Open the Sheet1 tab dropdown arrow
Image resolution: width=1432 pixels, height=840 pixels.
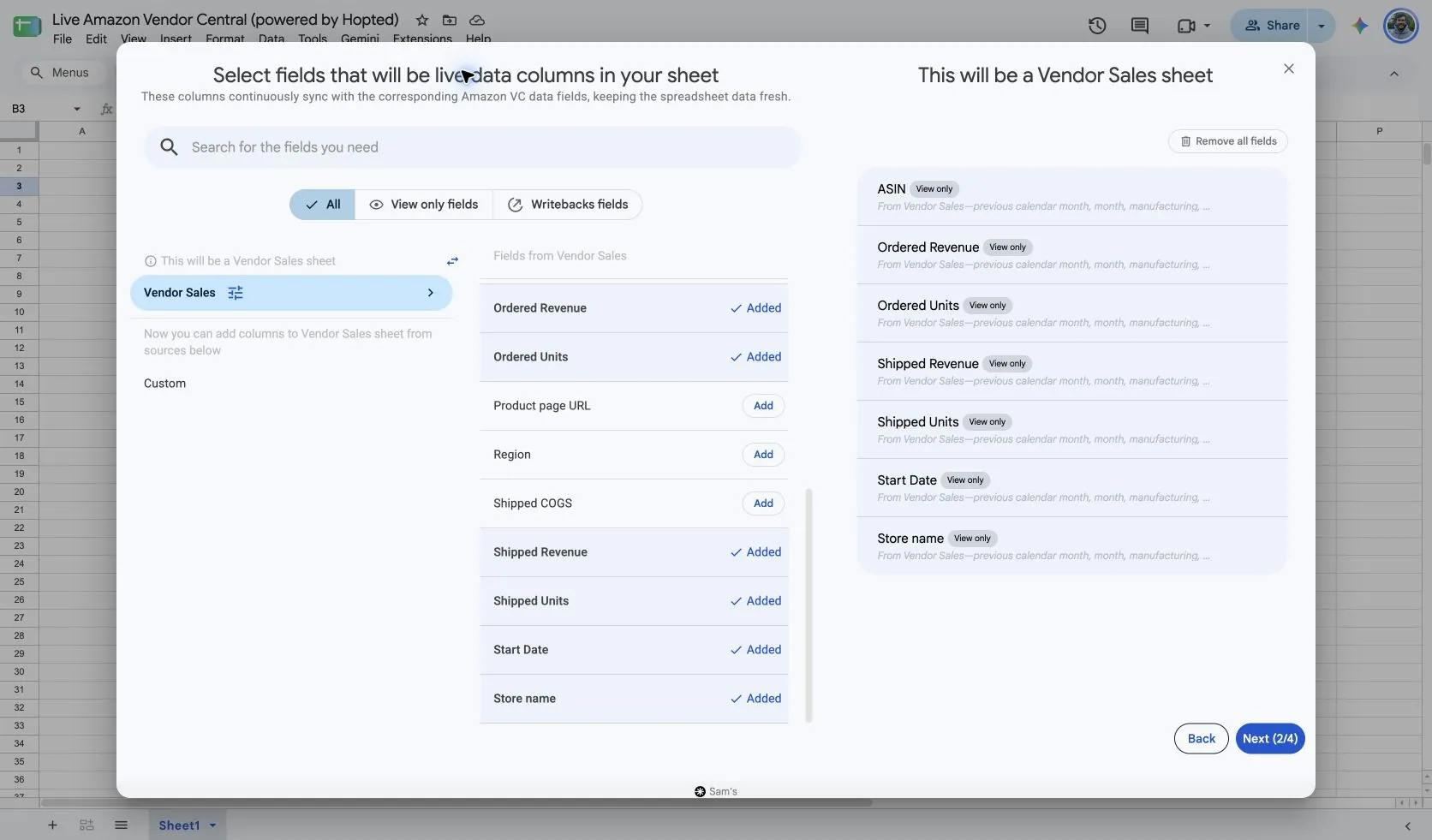(x=212, y=825)
